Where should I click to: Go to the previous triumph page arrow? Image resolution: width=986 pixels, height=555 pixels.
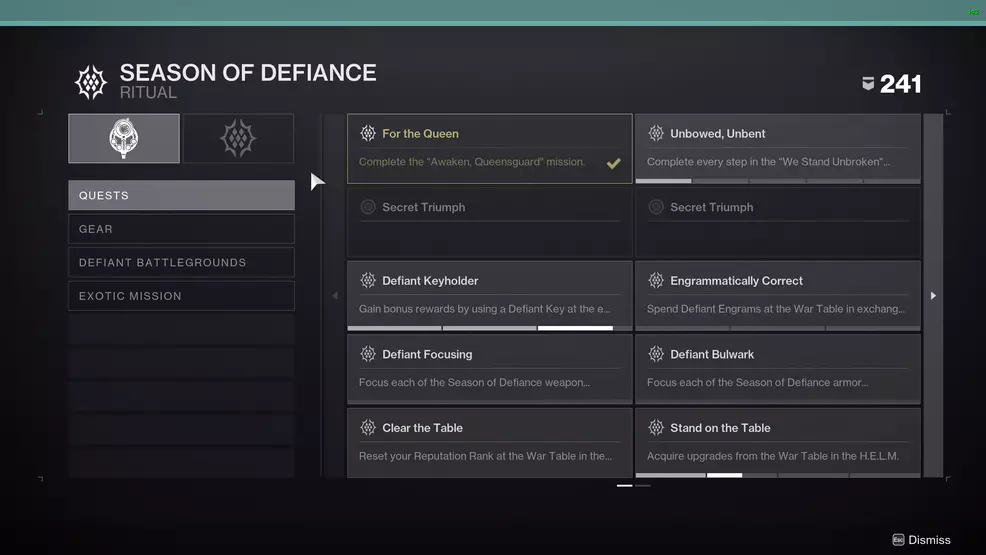click(x=335, y=296)
